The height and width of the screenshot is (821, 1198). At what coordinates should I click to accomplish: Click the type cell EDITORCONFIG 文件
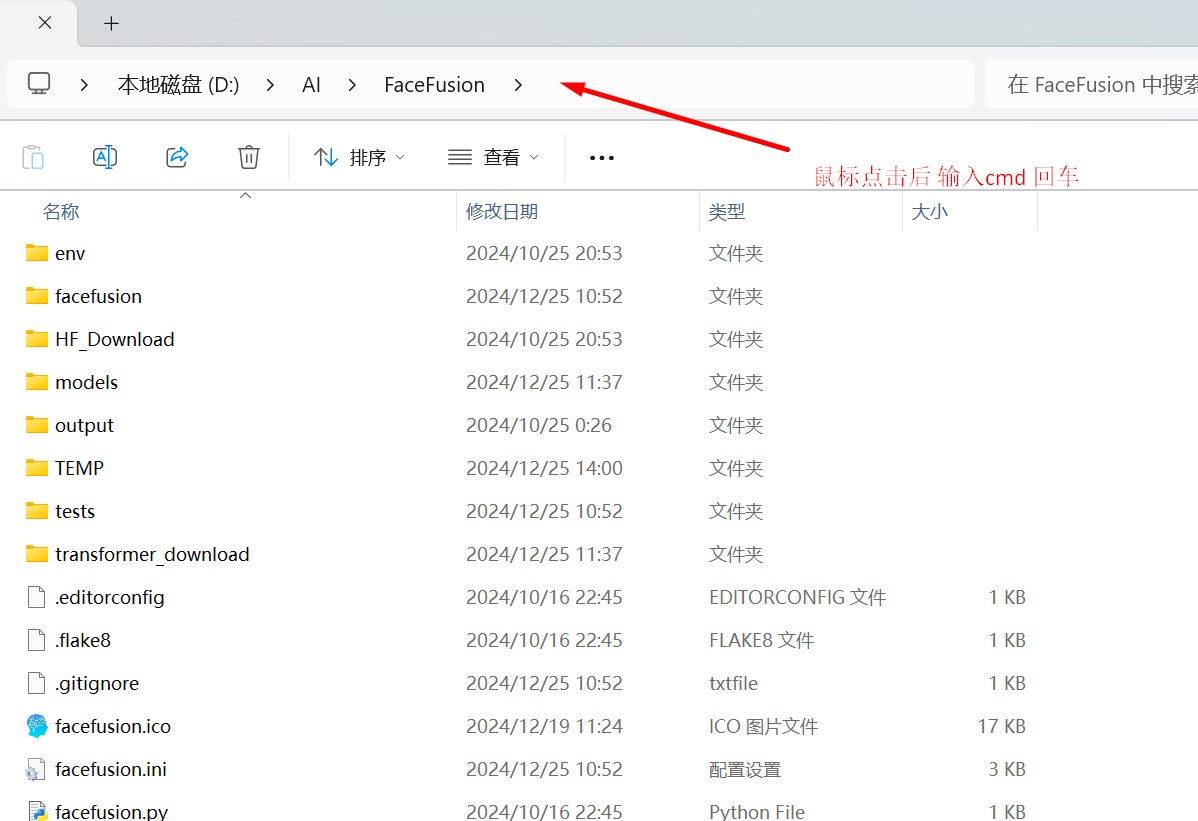[798, 597]
